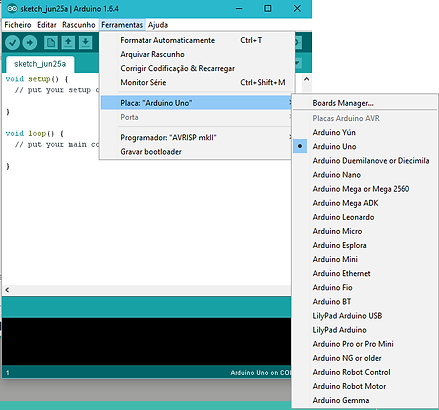
Task: Open the Rascunho menu
Action: tap(79, 25)
